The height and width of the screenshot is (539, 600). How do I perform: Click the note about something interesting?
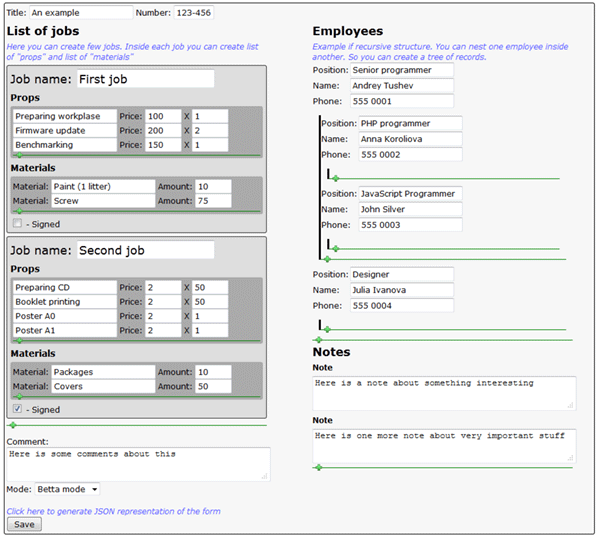(x=444, y=393)
